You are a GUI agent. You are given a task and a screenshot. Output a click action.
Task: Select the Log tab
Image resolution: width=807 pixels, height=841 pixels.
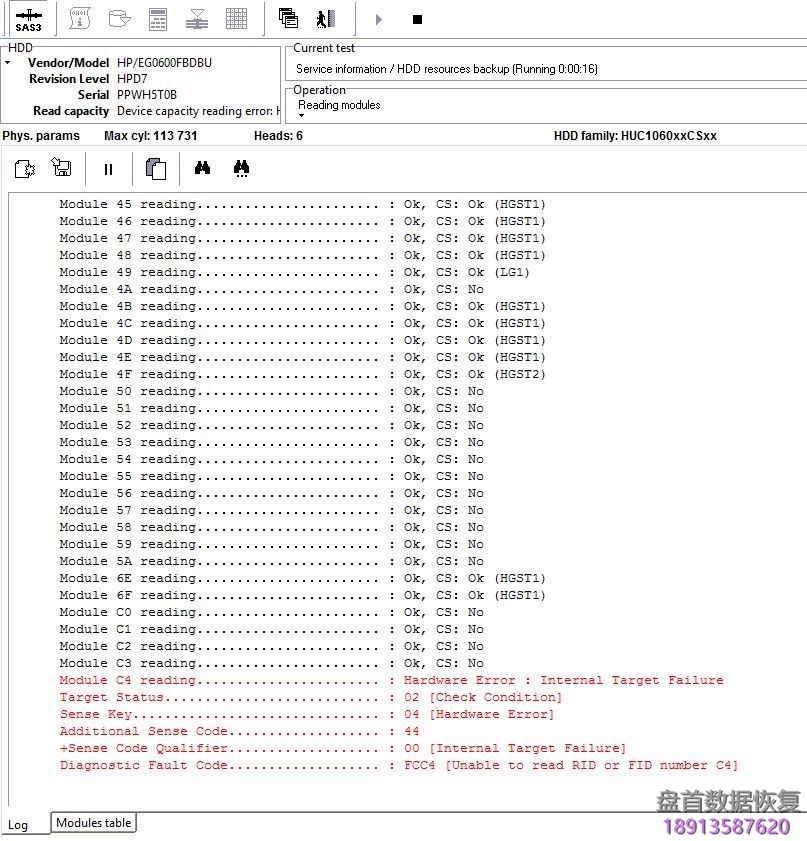coord(20,825)
